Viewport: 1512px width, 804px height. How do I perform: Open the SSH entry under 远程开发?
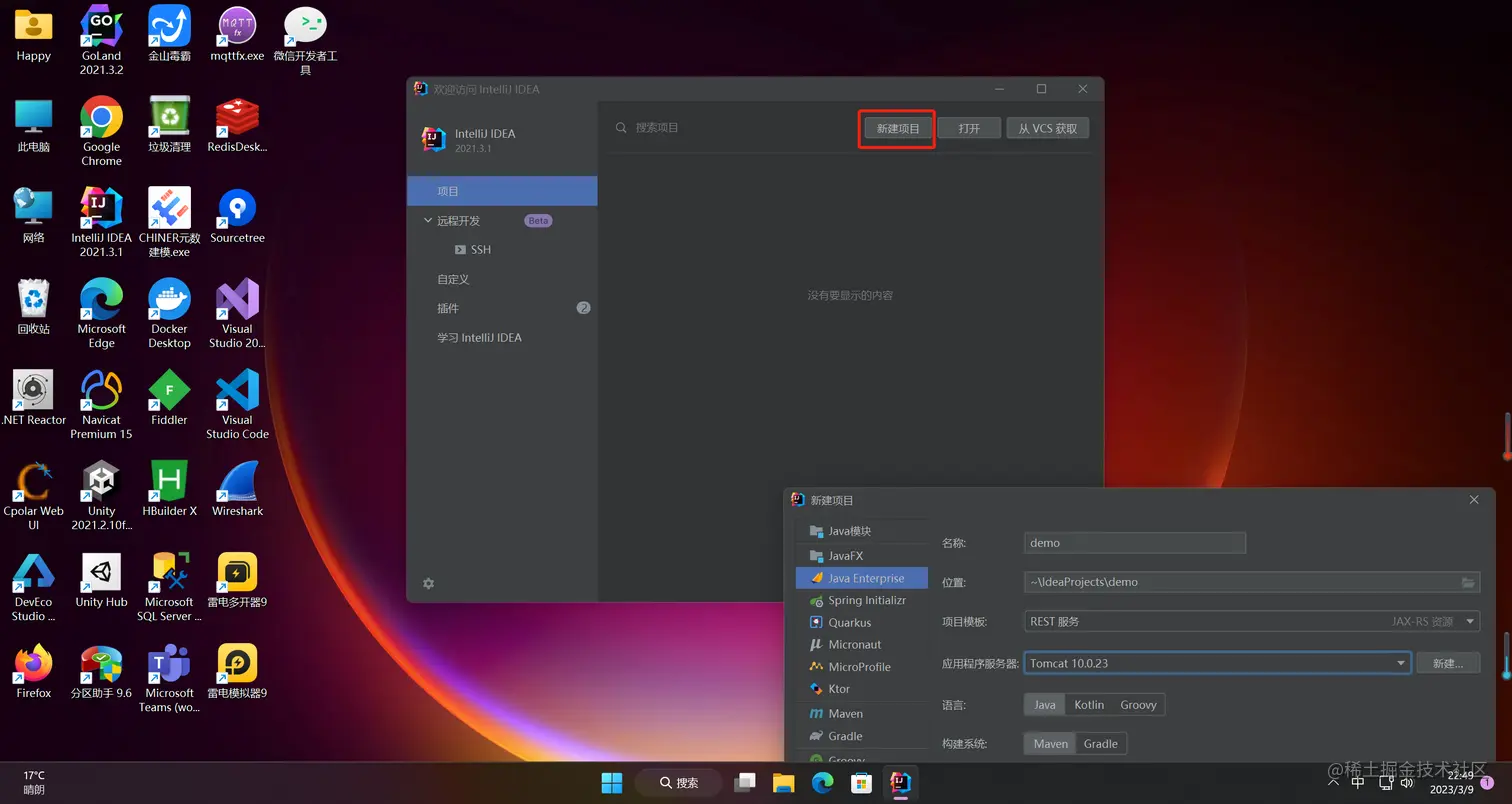coord(473,249)
